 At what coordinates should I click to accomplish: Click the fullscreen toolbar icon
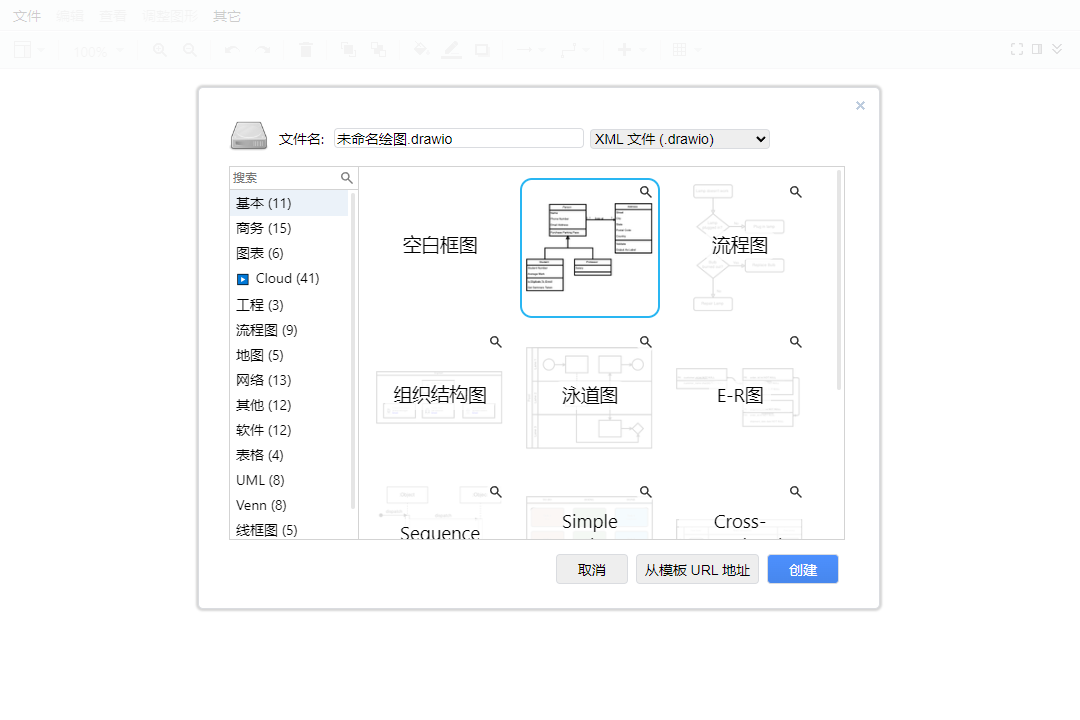1017,49
